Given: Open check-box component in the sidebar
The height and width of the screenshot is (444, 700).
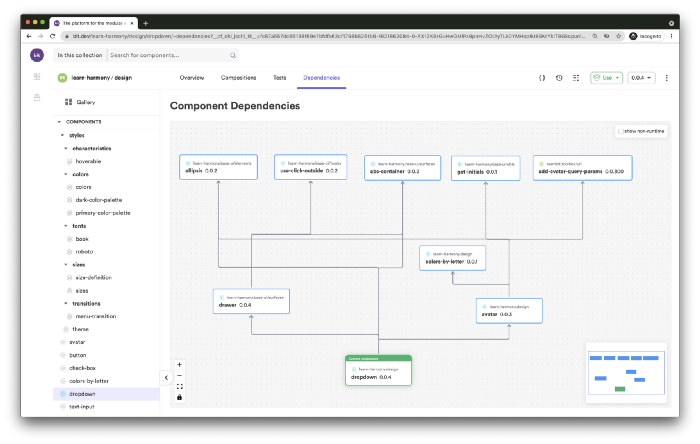Looking at the screenshot, I should 82,368.
